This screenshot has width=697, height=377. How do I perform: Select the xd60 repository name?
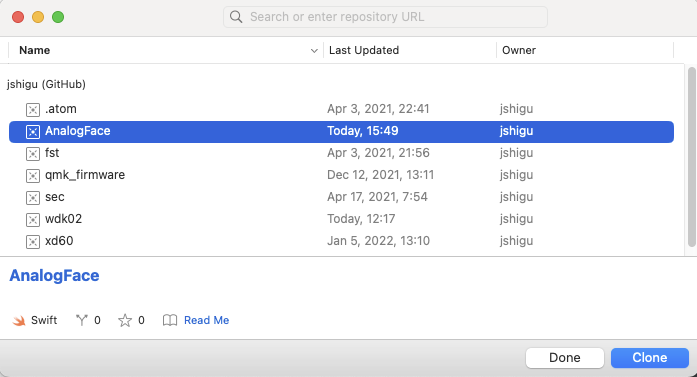pyautogui.click(x=59, y=241)
